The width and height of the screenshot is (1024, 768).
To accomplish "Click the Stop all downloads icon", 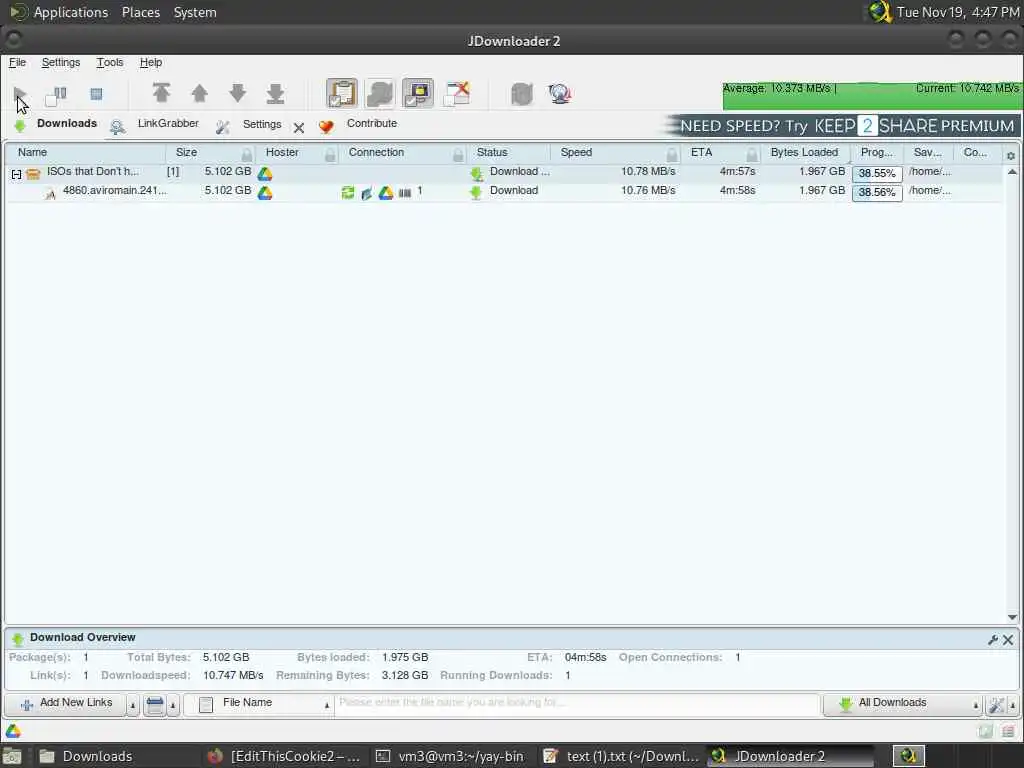I will [x=96, y=94].
